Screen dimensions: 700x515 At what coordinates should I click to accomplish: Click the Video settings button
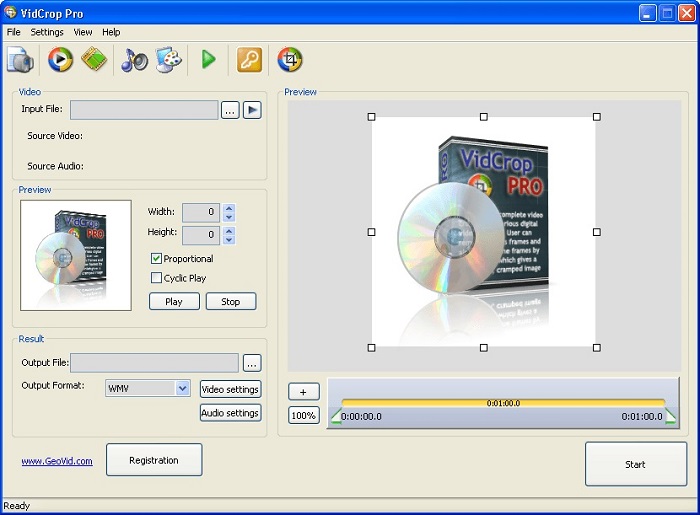click(230, 389)
